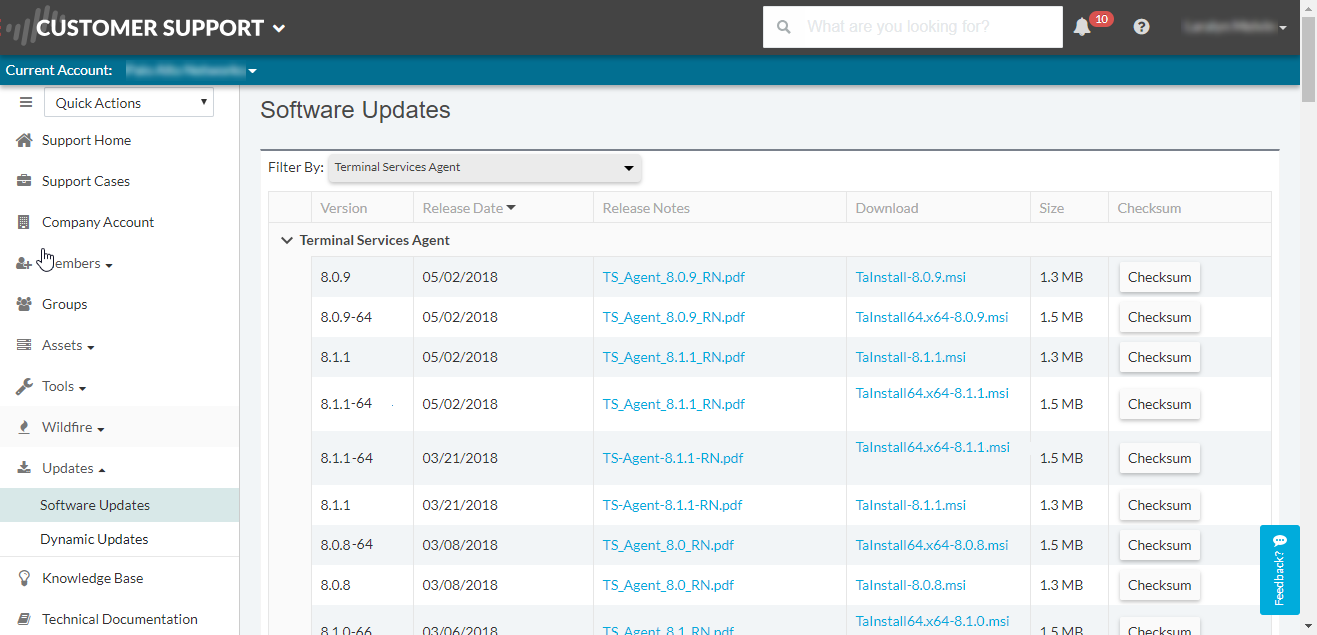This screenshot has width=1317, height=635.
Task: Open the Feedback tab
Action: [x=1279, y=570]
